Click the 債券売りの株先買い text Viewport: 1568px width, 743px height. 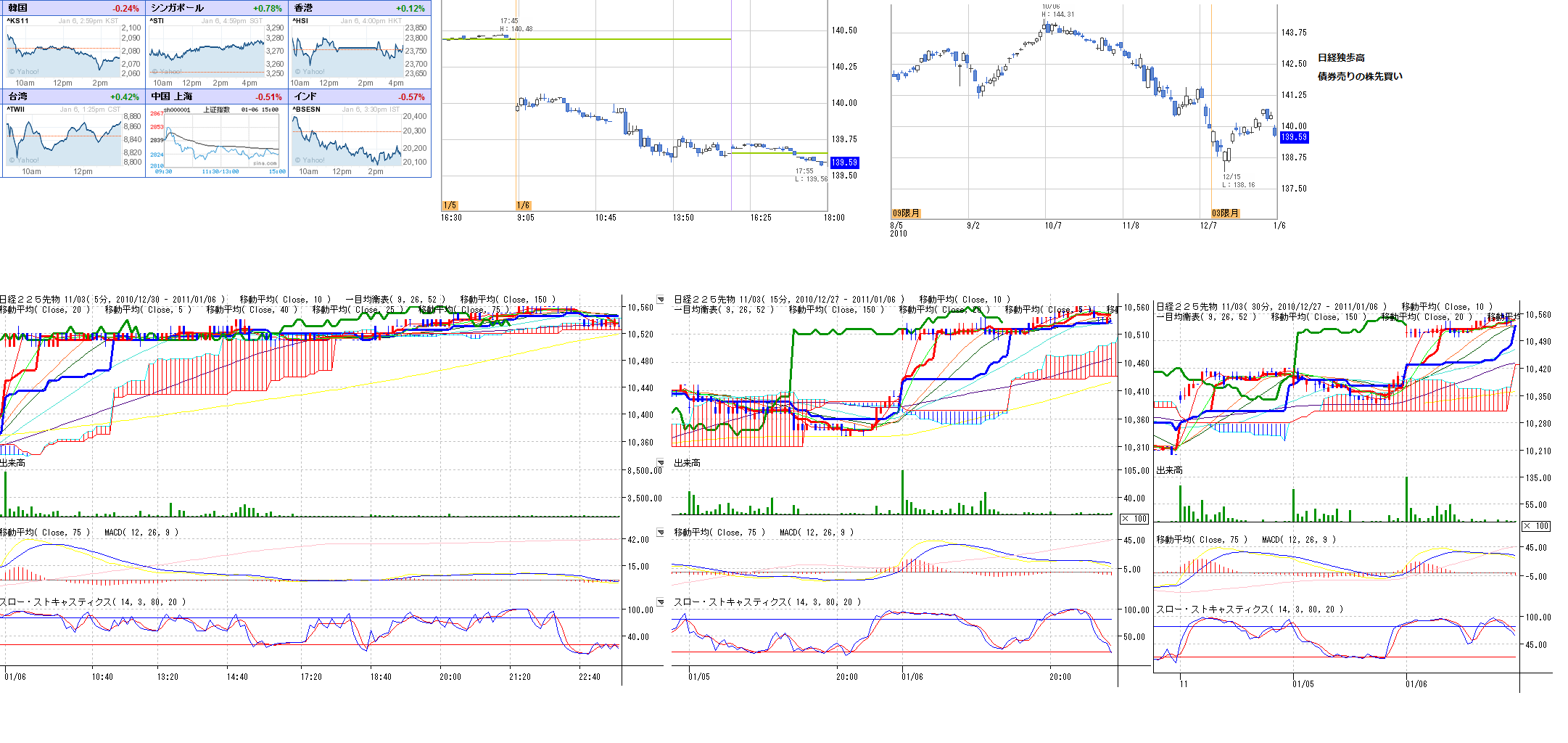click(x=1360, y=76)
